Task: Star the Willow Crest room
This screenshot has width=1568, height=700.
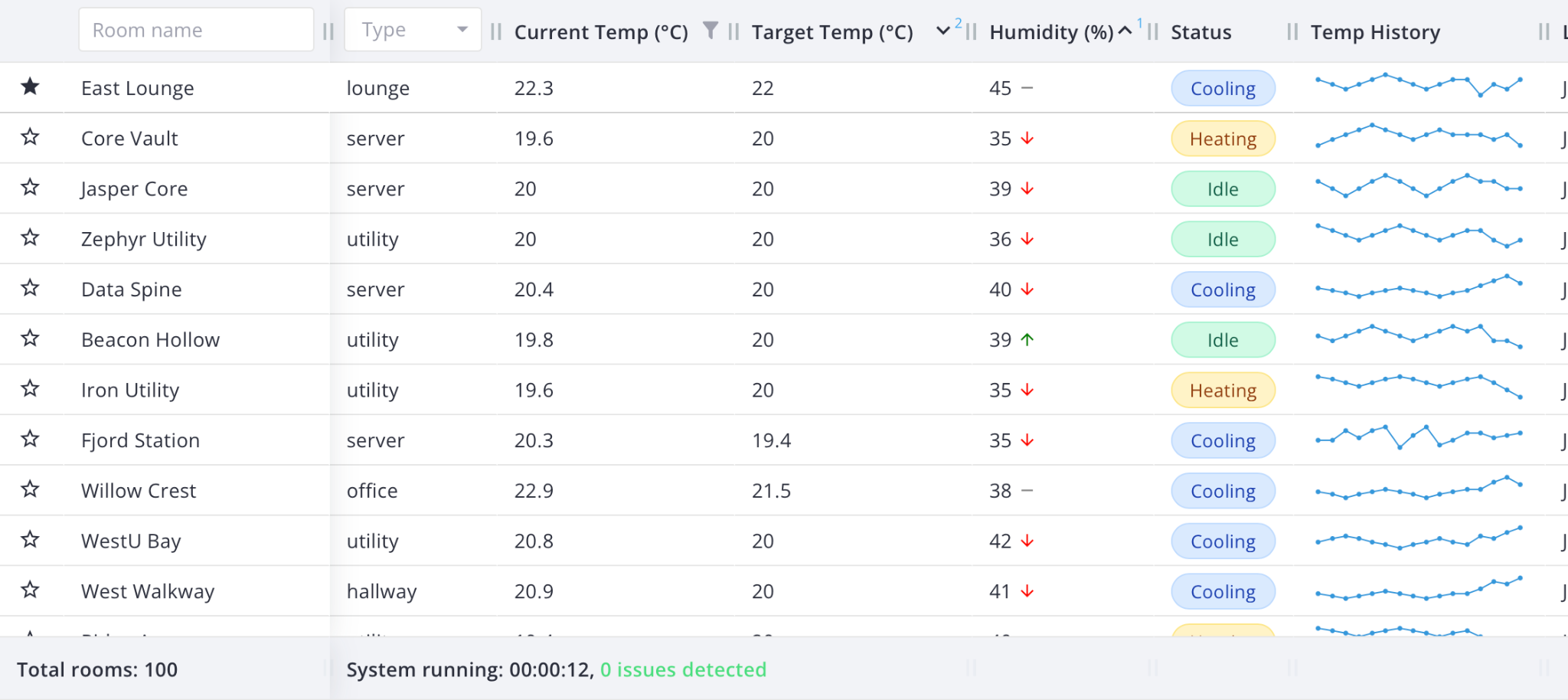Action: pyautogui.click(x=30, y=489)
